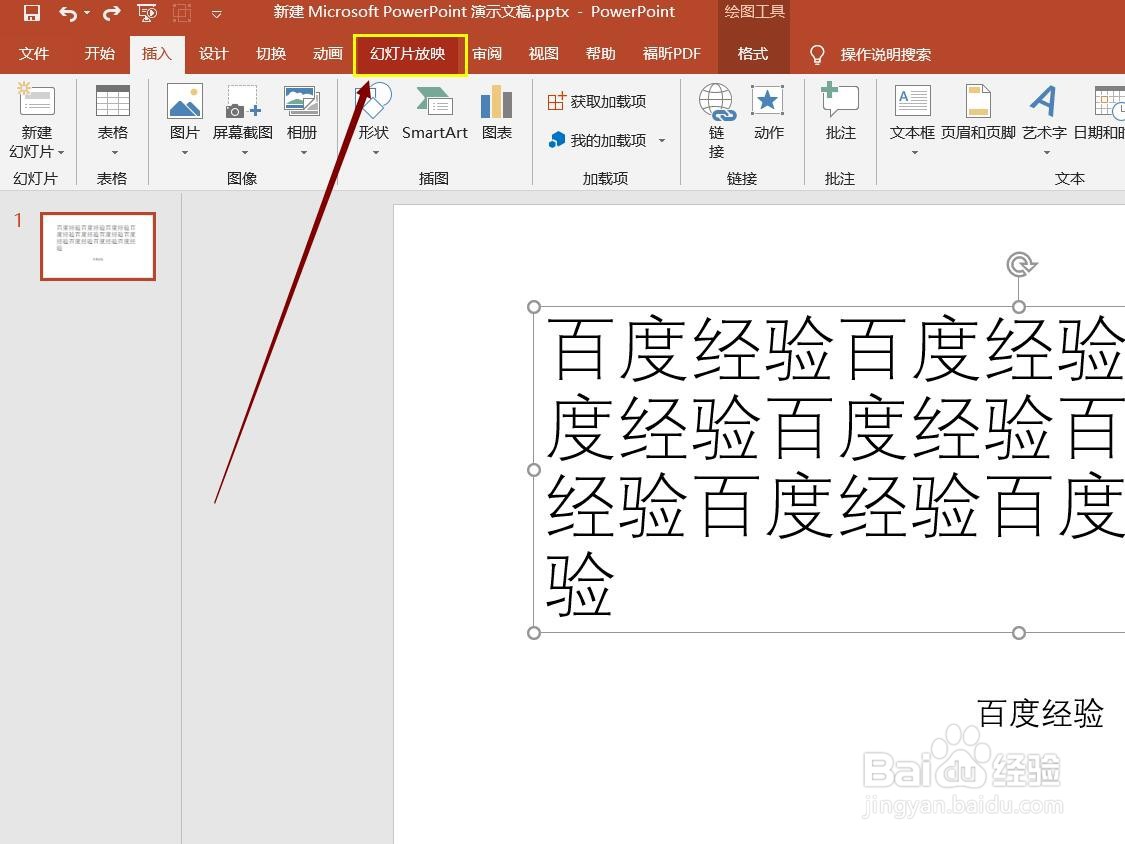
Task: Switch to the 审阅 tab
Action: (487, 54)
